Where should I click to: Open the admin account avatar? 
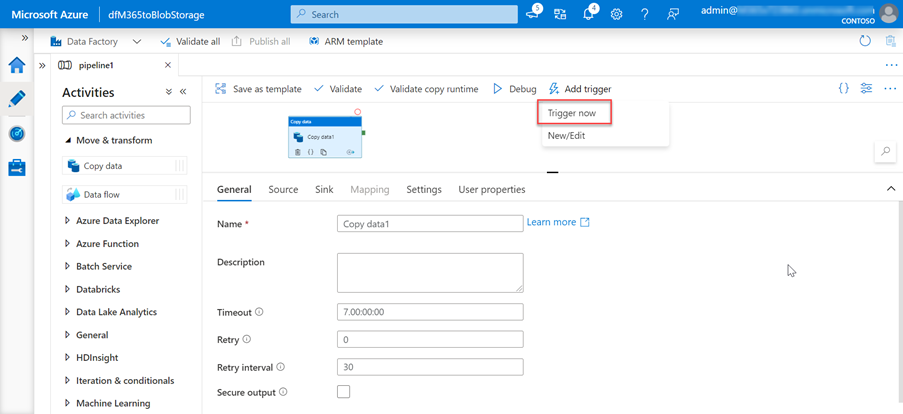click(x=889, y=14)
